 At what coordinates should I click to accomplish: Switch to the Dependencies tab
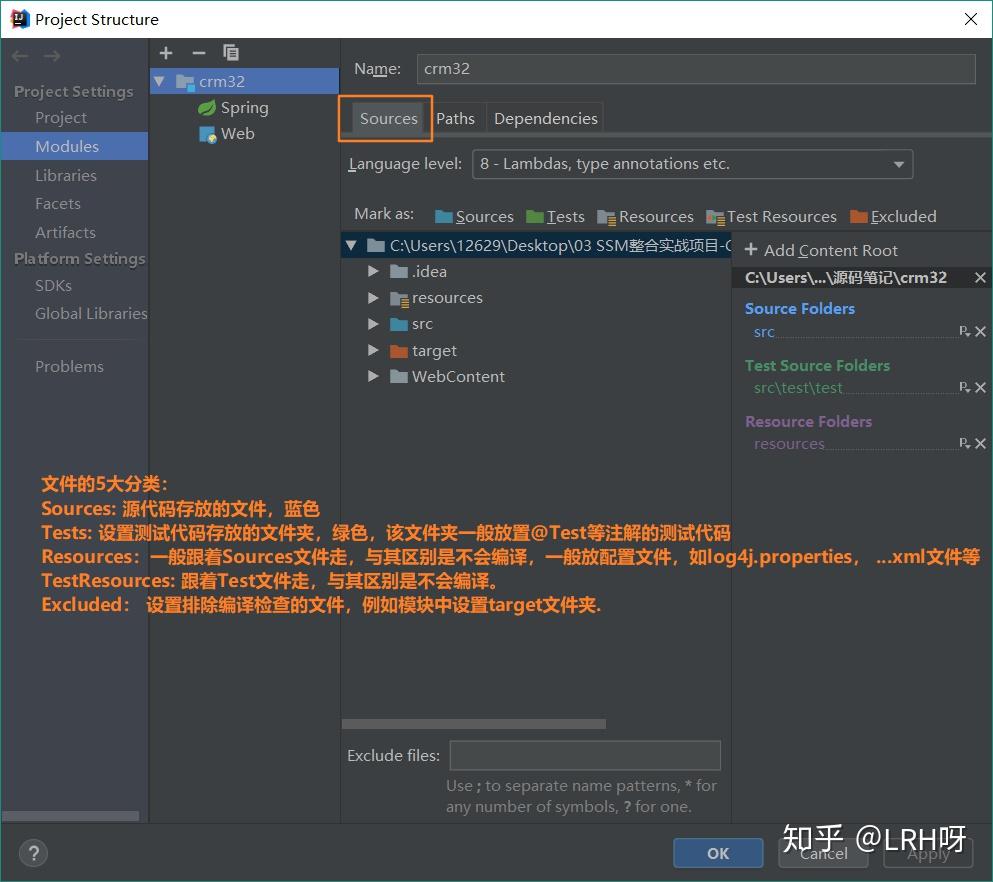[545, 118]
